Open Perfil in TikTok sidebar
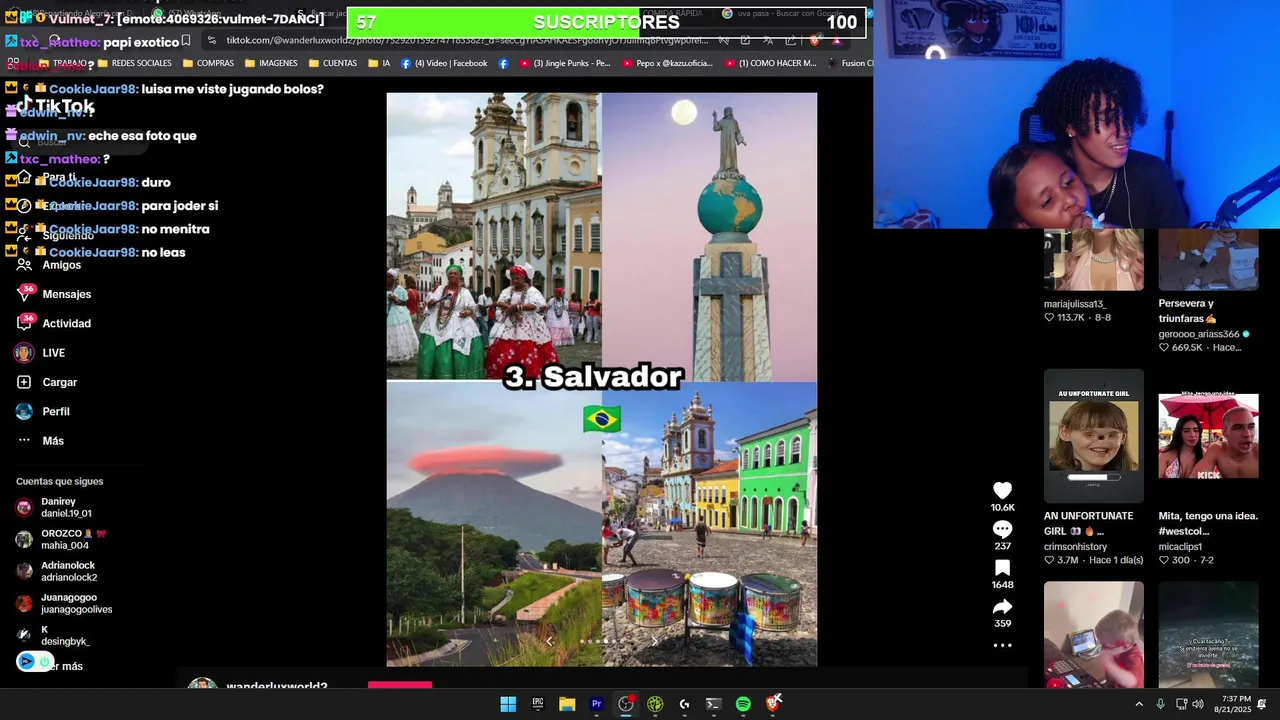 56,411
